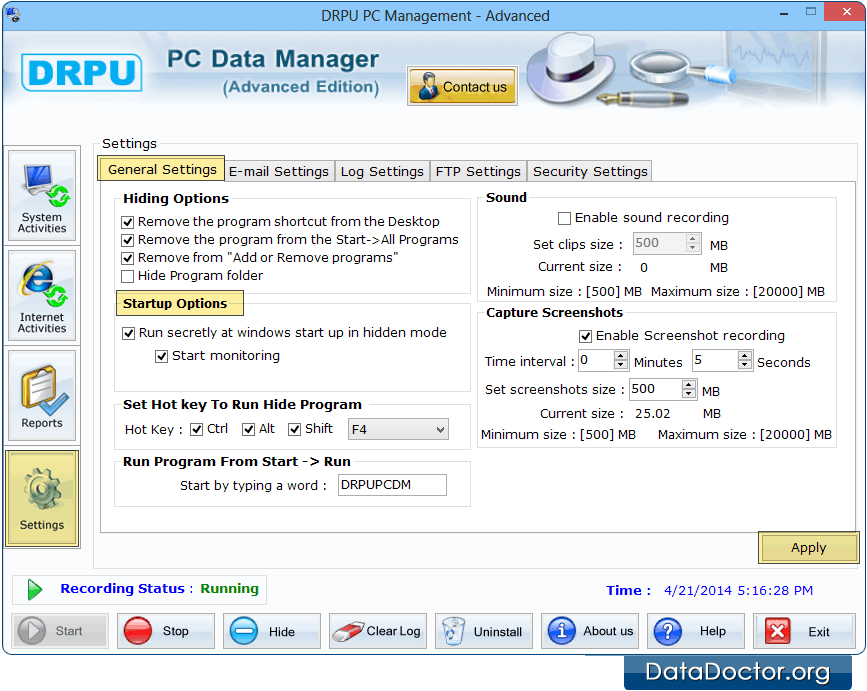Image resolution: width=867 pixels, height=691 pixels.
Task: Open the Reports clipboard icon
Action: click(44, 390)
